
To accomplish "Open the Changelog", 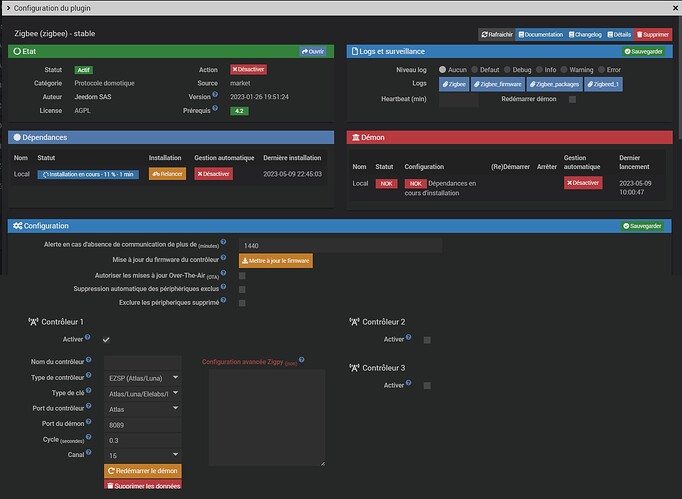I will point(585,34).
